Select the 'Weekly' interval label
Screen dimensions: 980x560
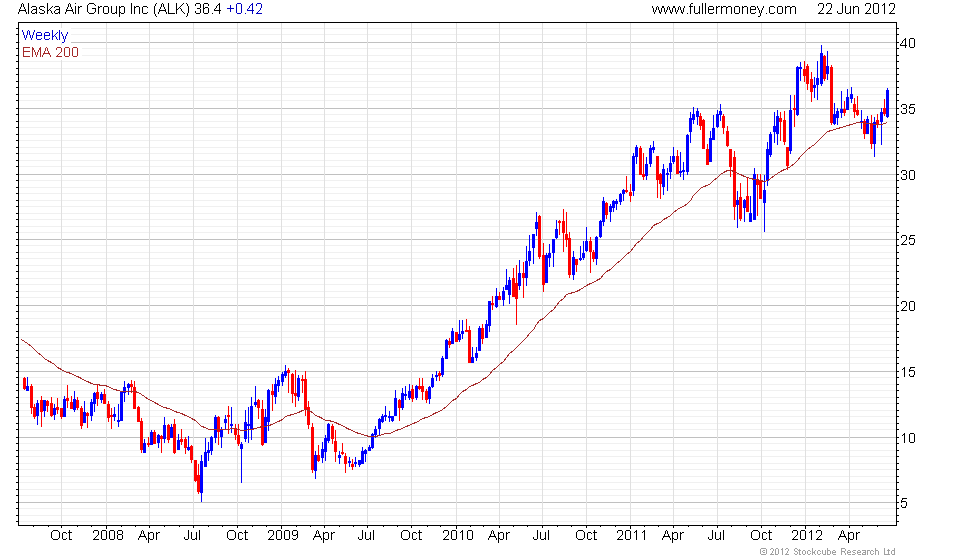pos(45,36)
